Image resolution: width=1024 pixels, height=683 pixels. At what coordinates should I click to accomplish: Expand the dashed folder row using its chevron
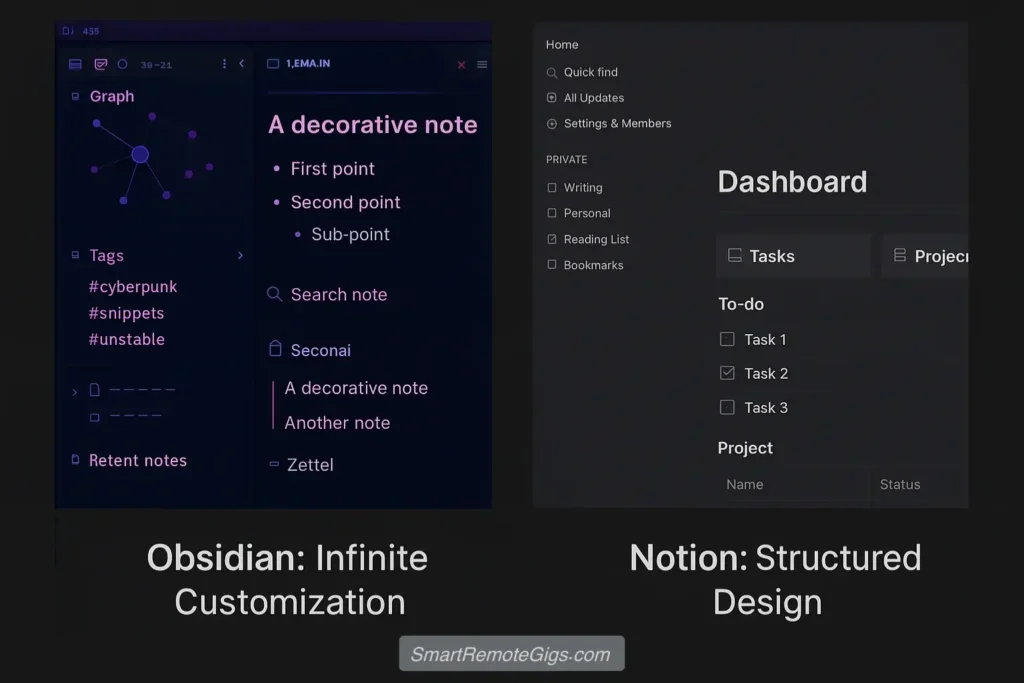(74, 392)
